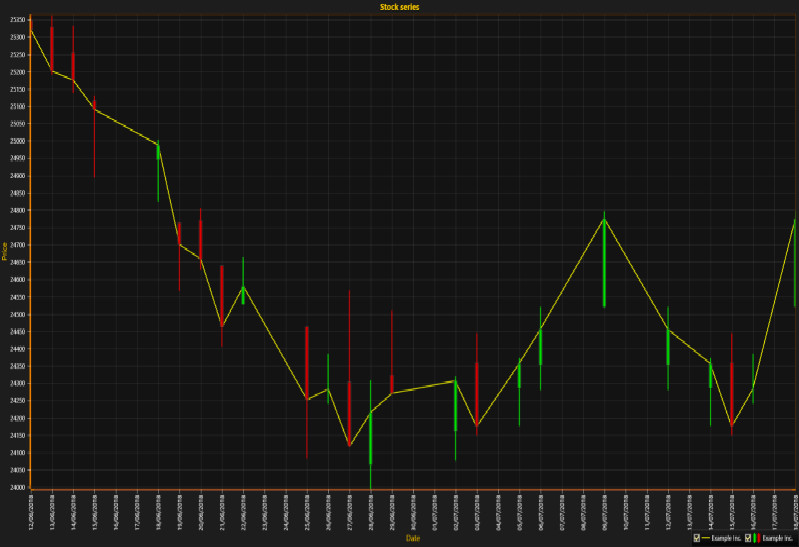The width and height of the screenshot is (799, 547).
Task: Click the 'Date' X-axis title
Action: [413, 538]
